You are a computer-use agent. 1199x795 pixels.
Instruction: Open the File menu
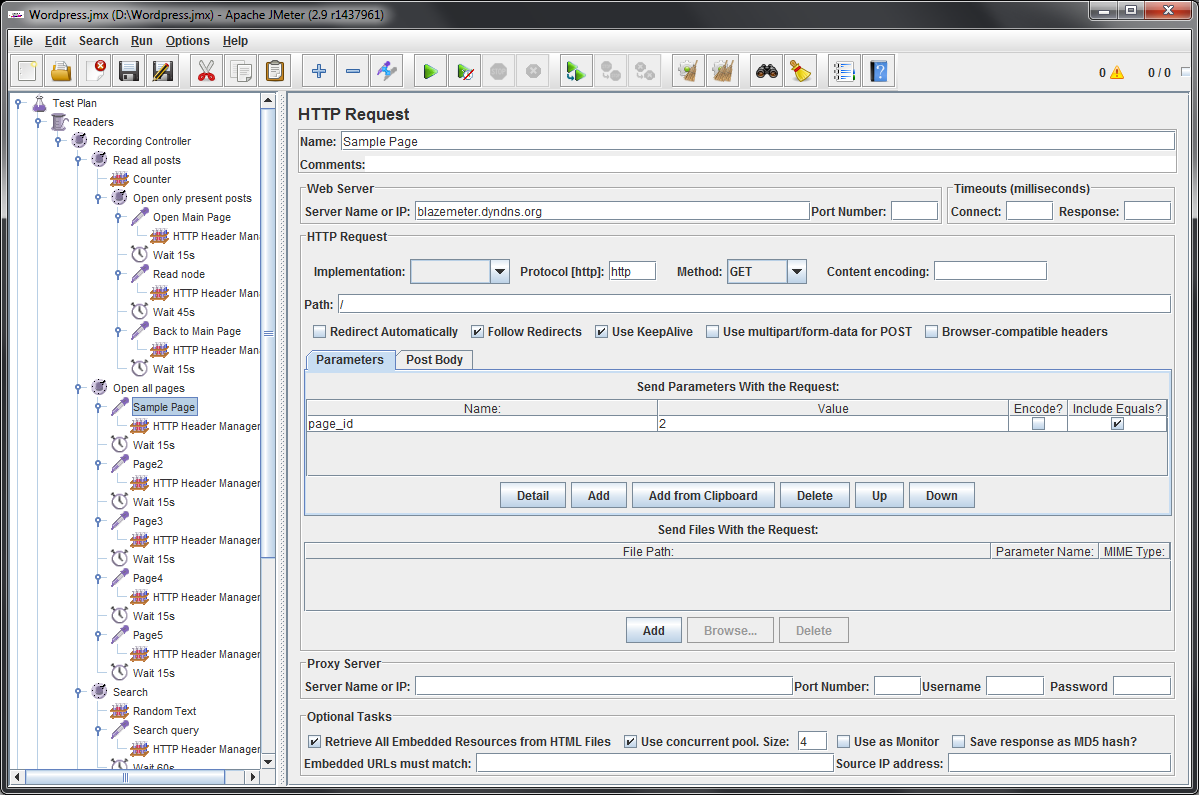coord(23,41)
